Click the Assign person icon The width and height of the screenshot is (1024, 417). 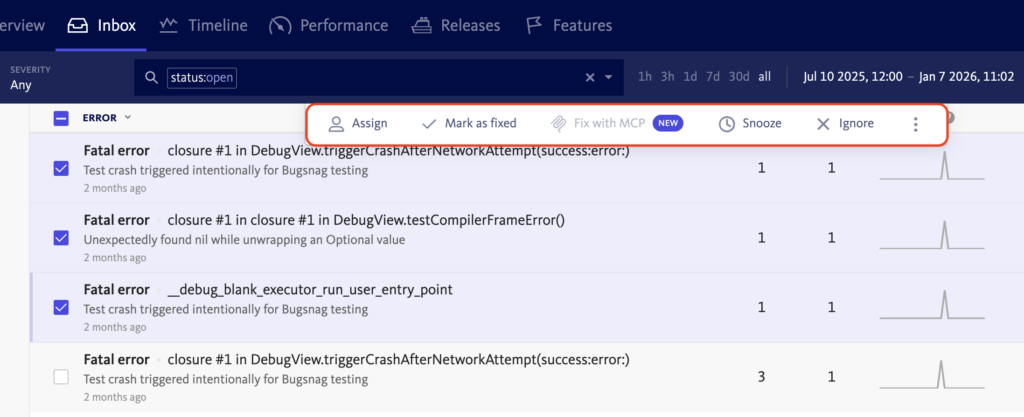(x=336, y=123)
